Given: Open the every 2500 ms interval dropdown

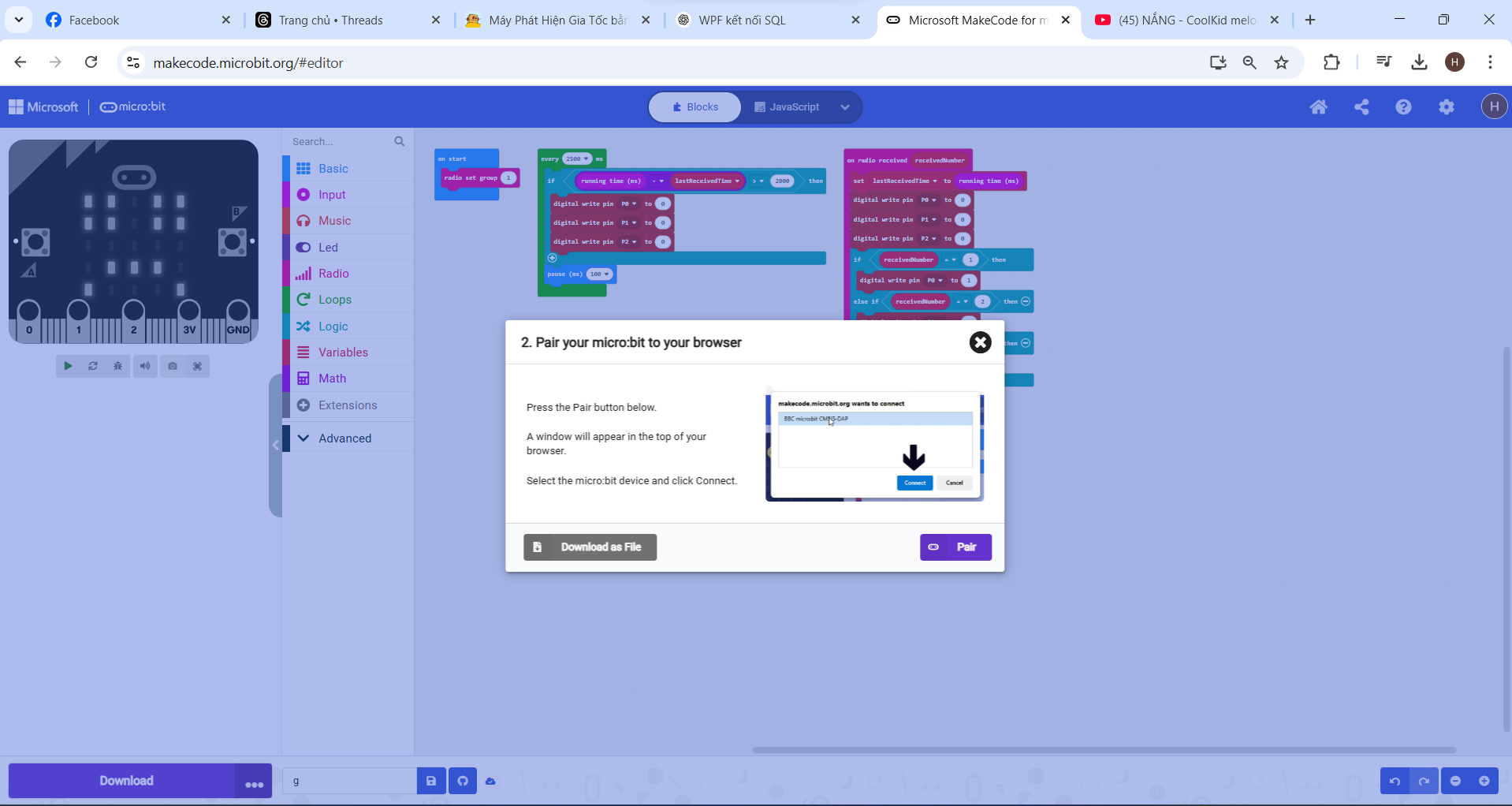Looking at the screenshot, I should (577, 159).
